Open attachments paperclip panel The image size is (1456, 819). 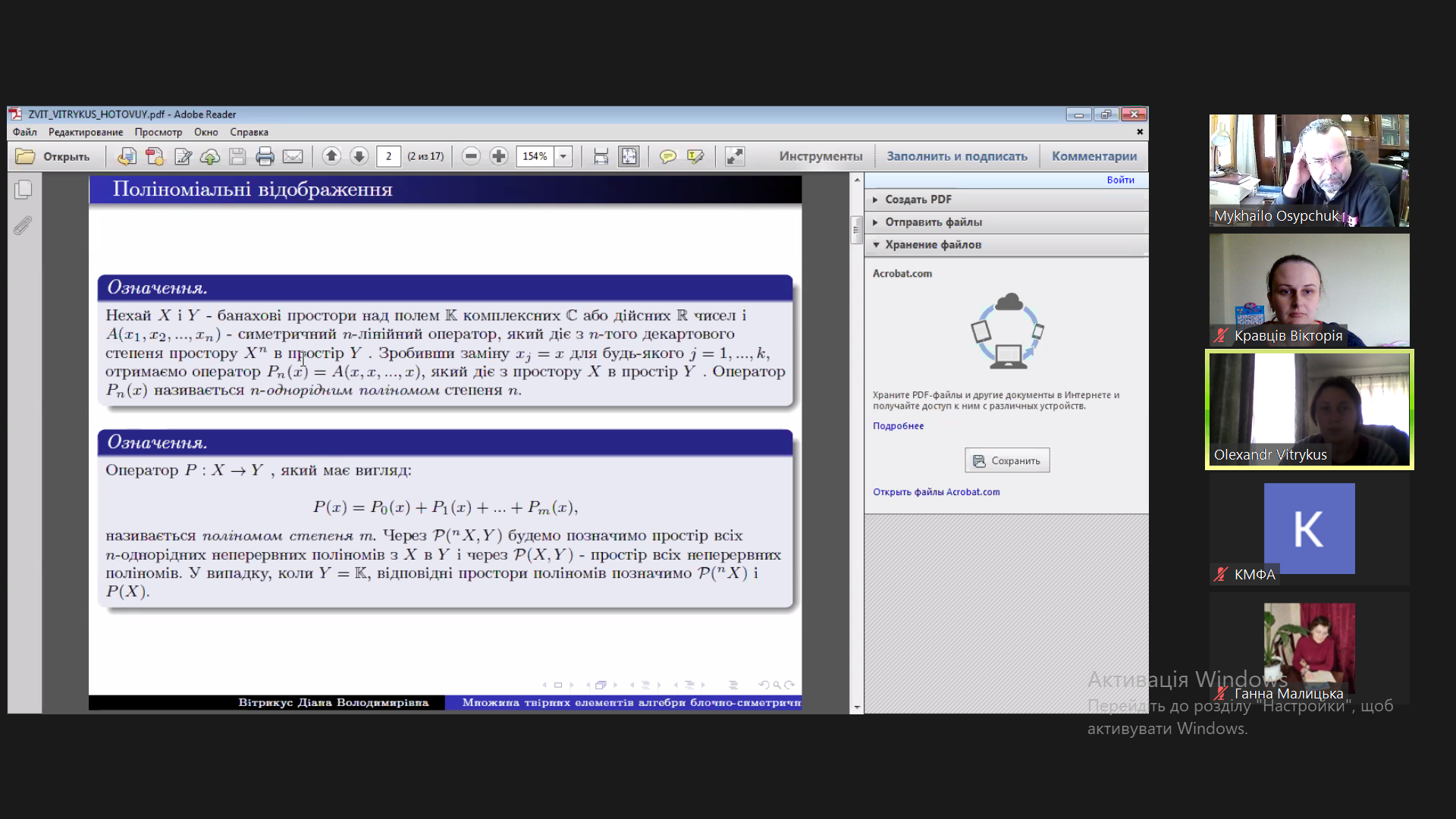click(24, 225)
